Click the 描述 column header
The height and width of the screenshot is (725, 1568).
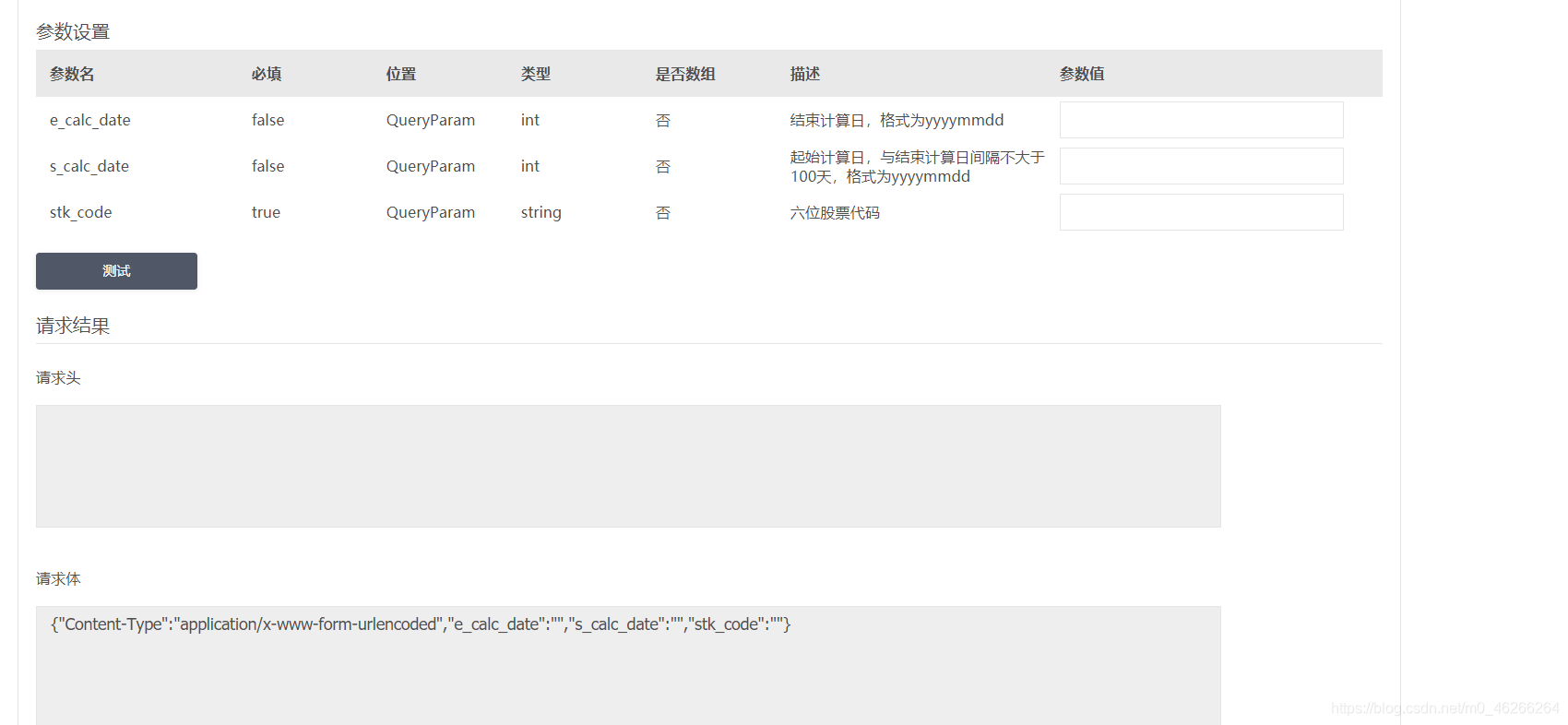pyautogui.click(x=805, y=74)
